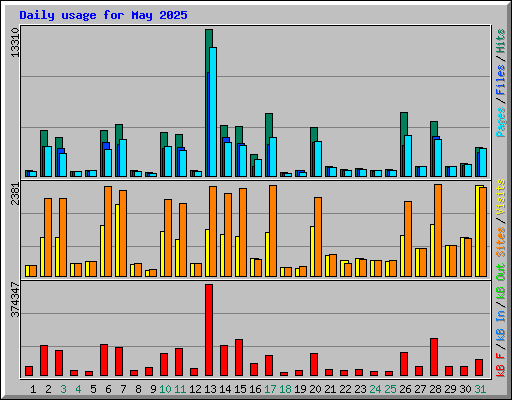512x400 pixels.
Task: Click the day 21 x-axis label
Action: tap(330, 389)
